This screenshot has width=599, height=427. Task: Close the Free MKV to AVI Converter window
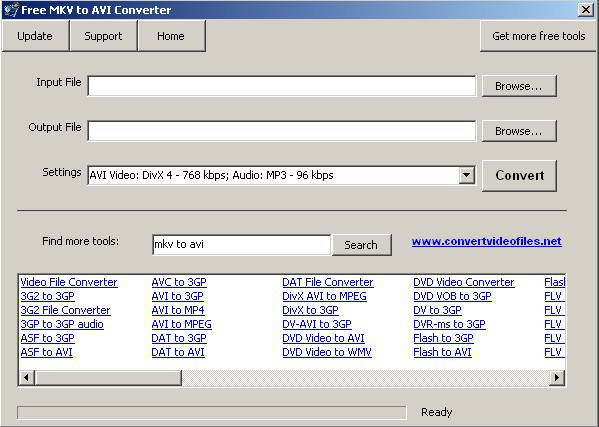(585, 9)
